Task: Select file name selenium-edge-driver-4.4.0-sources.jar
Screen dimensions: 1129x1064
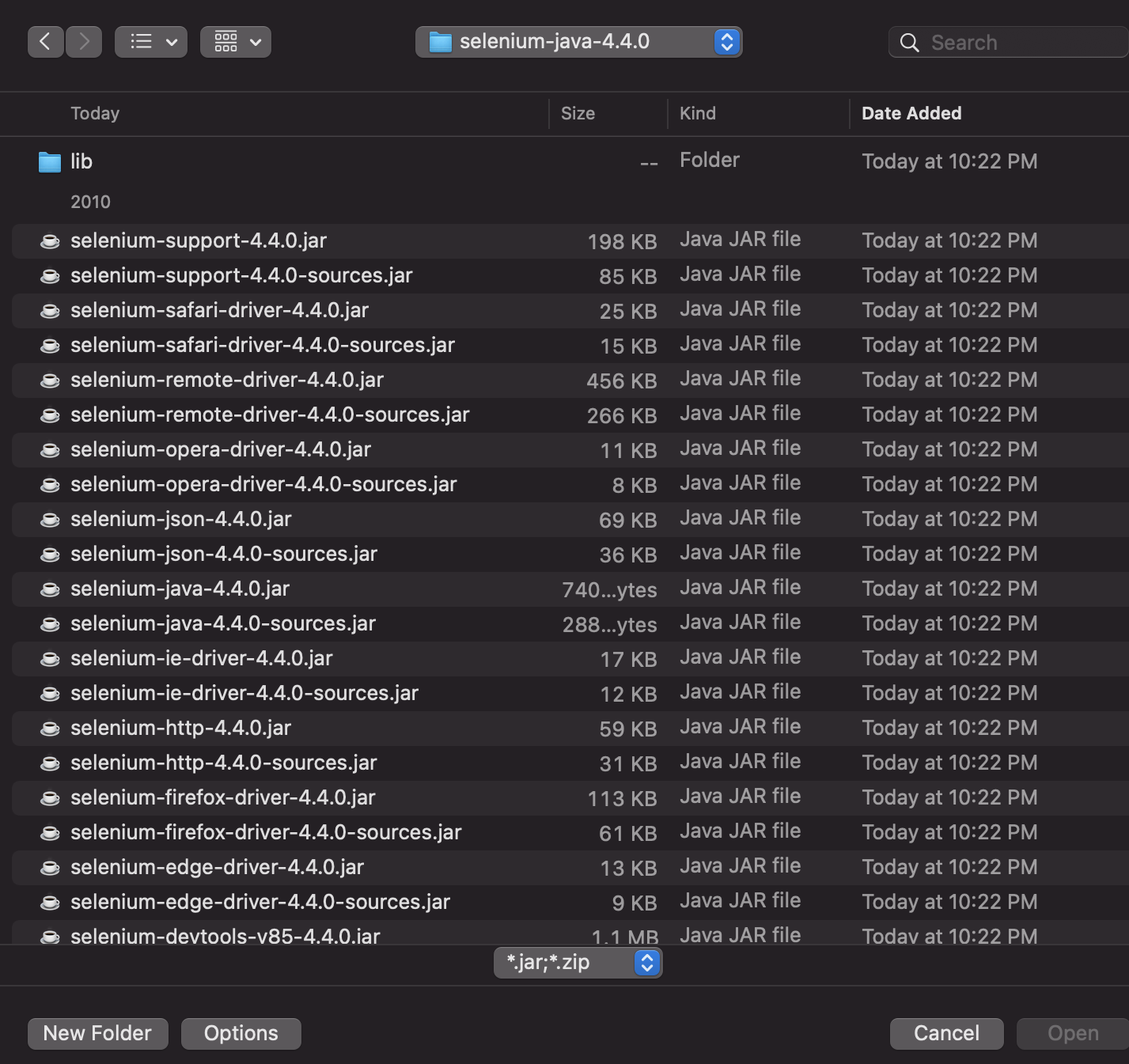Action: (x=260, y=902)
